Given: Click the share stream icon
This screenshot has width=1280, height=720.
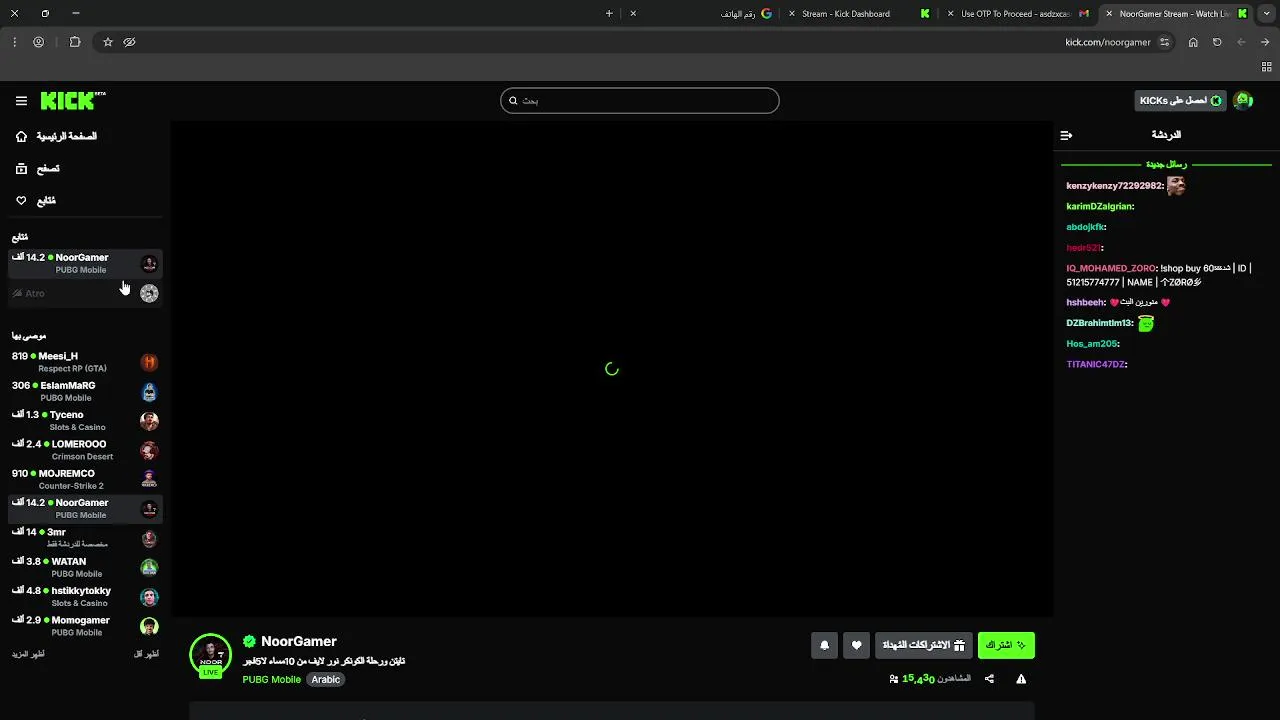Looking at the screenshot, I should coord(989,679).
